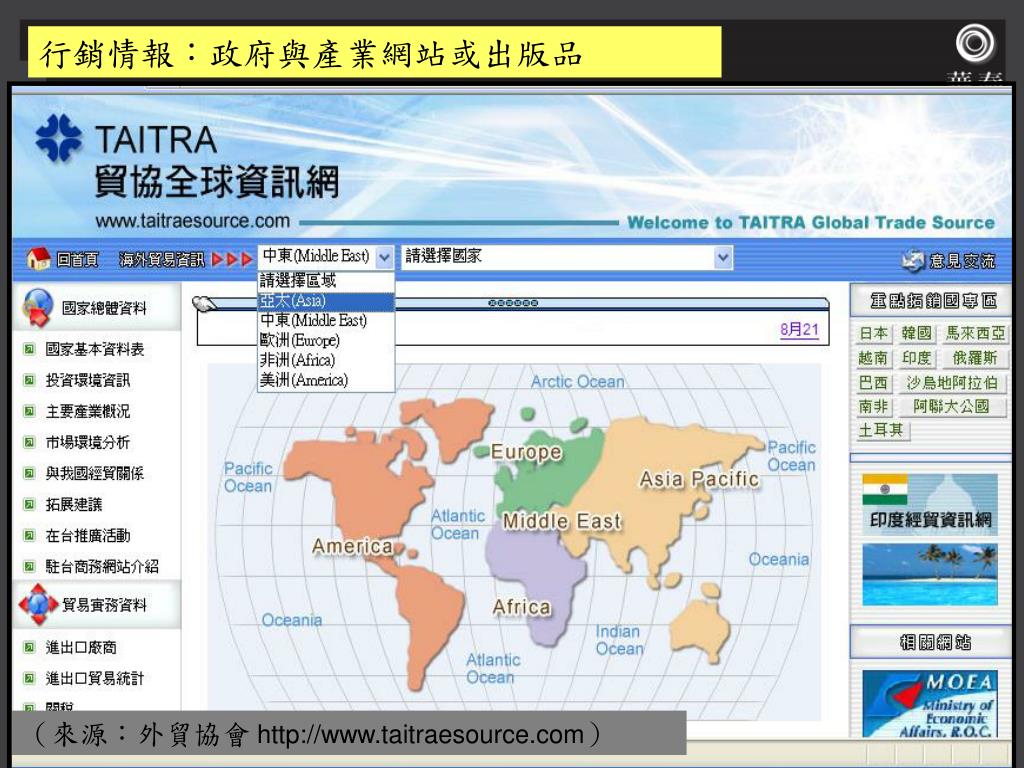Click the green bullet icon beside 在台推廣活動

tap(29, 536)
